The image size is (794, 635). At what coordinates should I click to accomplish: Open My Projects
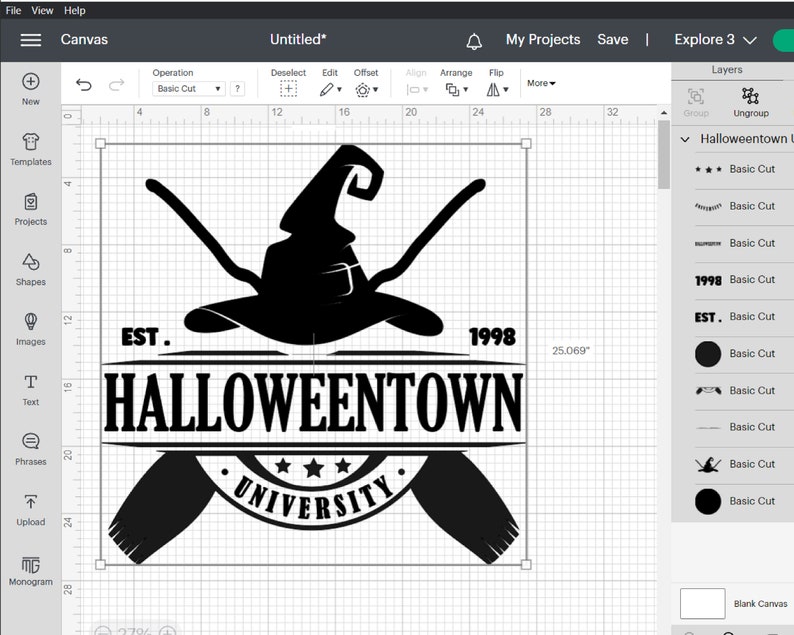click(543, 39)
